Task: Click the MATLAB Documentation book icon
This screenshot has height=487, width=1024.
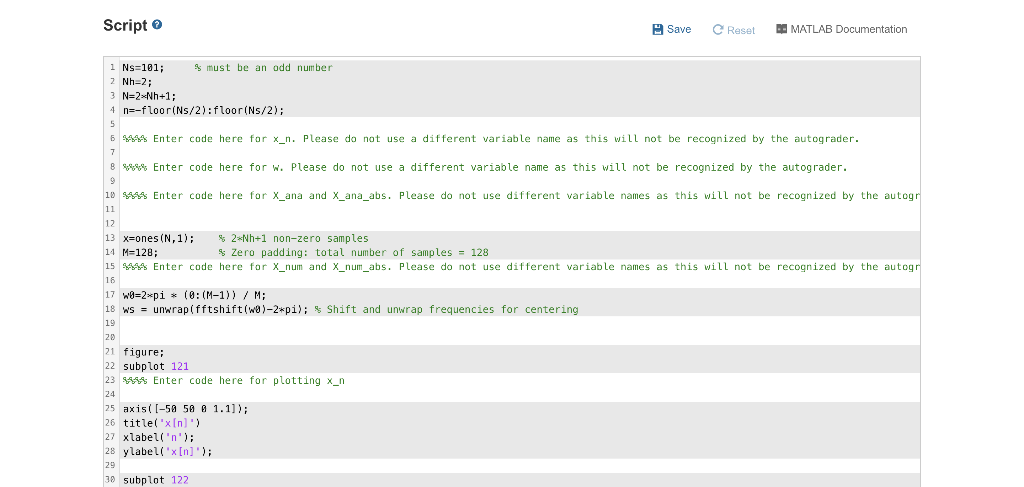Action: pyautogui.click(x=781, y=29)
